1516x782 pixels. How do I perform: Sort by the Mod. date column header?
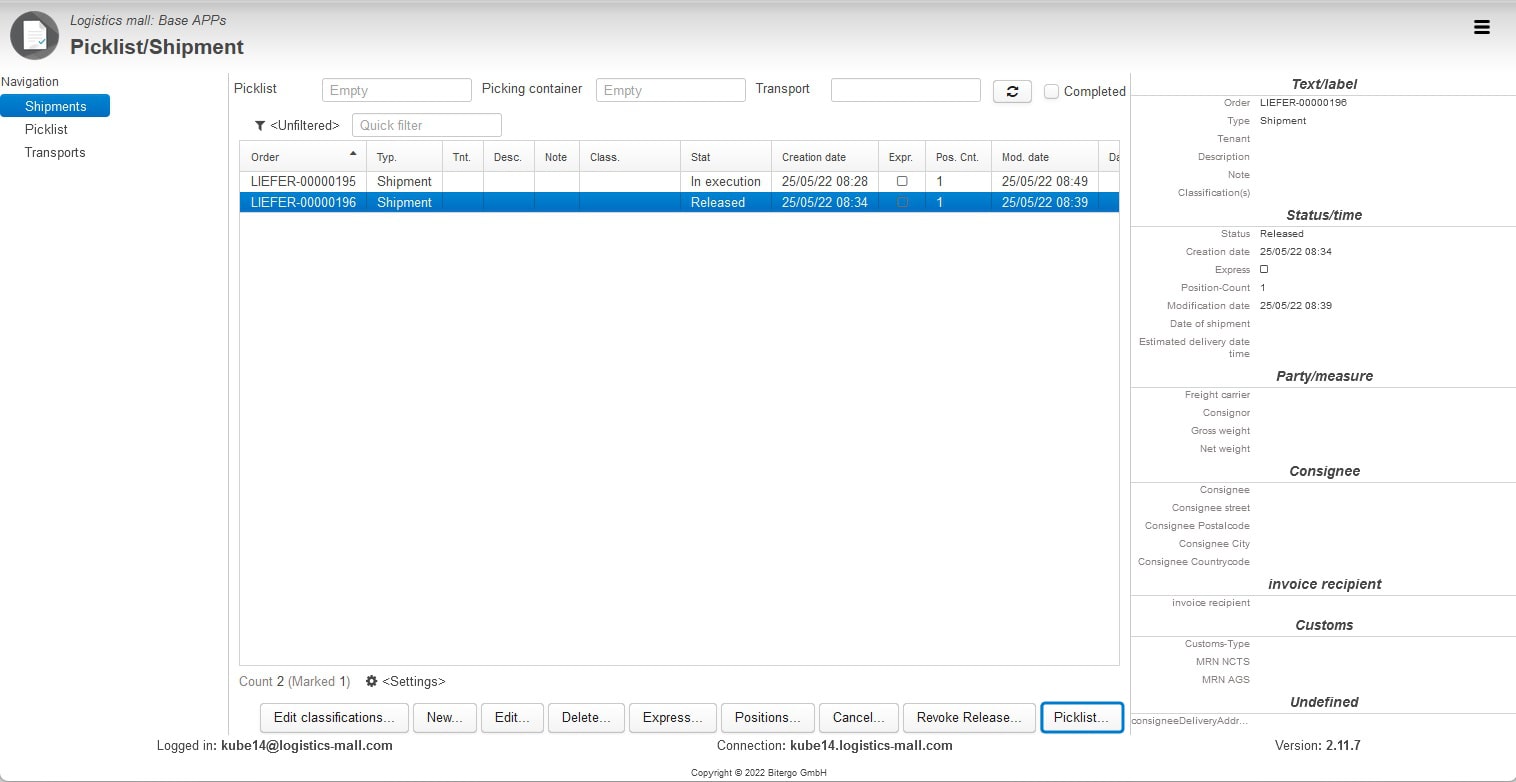[1044, 157]
